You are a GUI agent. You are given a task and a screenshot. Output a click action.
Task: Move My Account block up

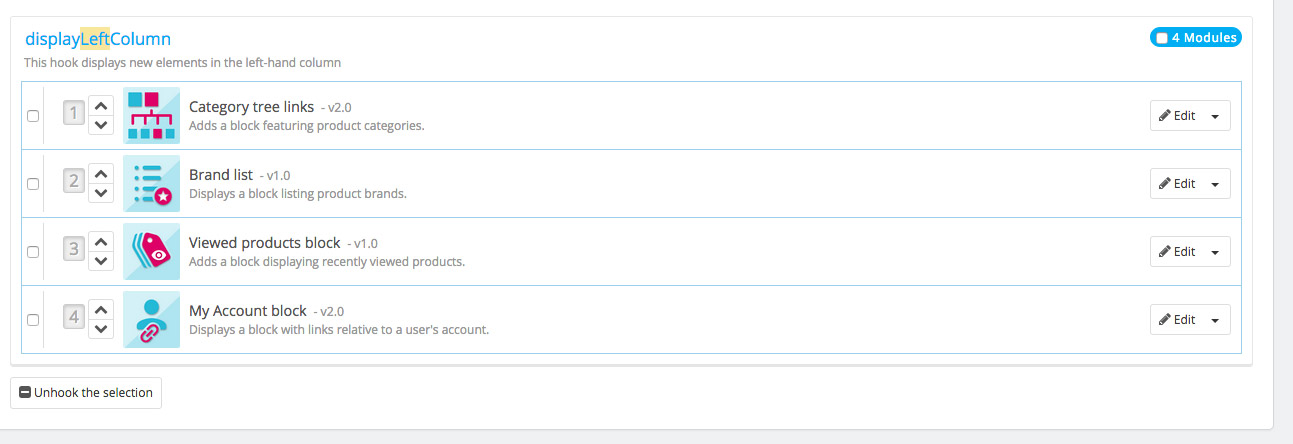(101, 309)
